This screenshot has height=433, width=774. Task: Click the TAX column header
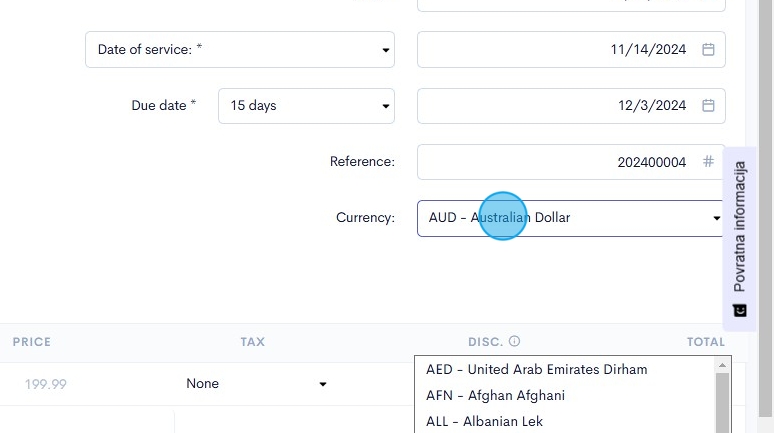coord(252,342)
